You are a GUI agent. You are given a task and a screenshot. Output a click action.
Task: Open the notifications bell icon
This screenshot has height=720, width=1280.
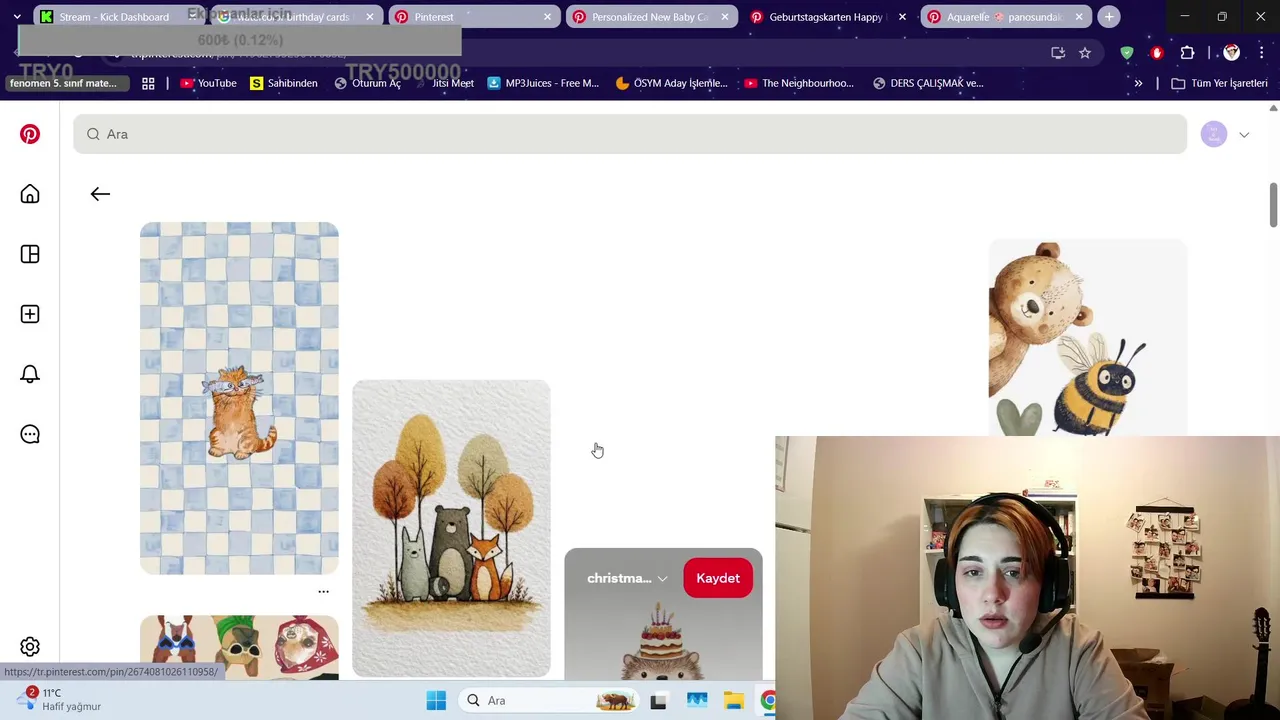30,374
